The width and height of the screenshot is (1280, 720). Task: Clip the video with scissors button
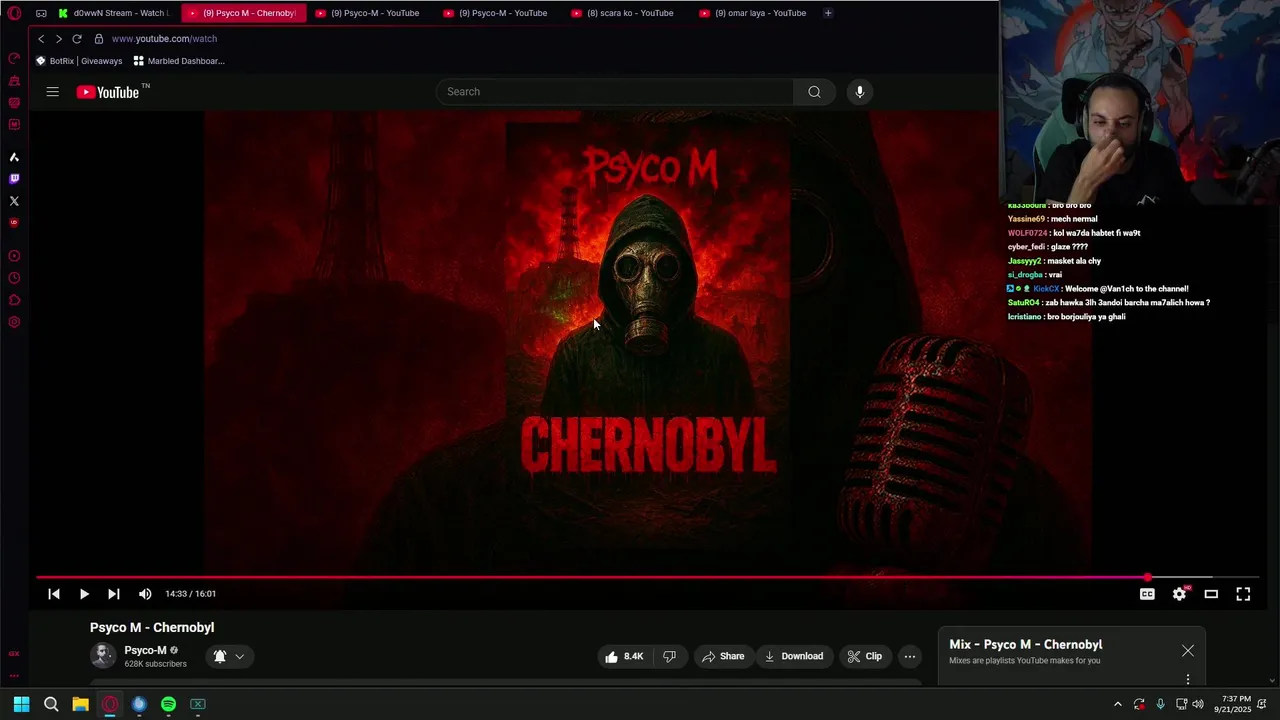(865, 656)
